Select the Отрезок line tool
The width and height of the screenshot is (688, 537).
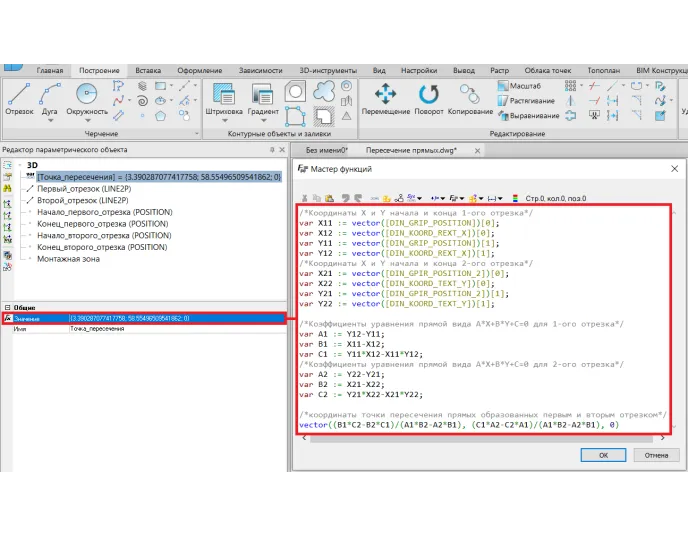(x=19, y=99)
